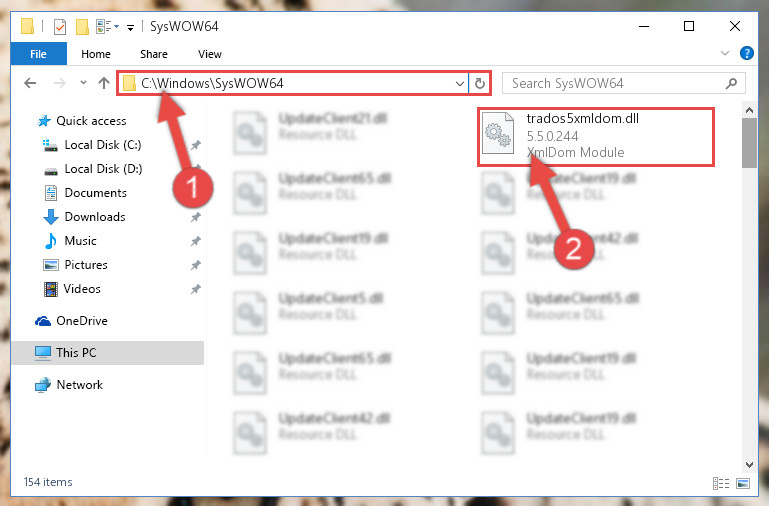Image resolution: width=769 pixels, height=506 pixels.
Task: Open the File tab
Action: [38, 54]
